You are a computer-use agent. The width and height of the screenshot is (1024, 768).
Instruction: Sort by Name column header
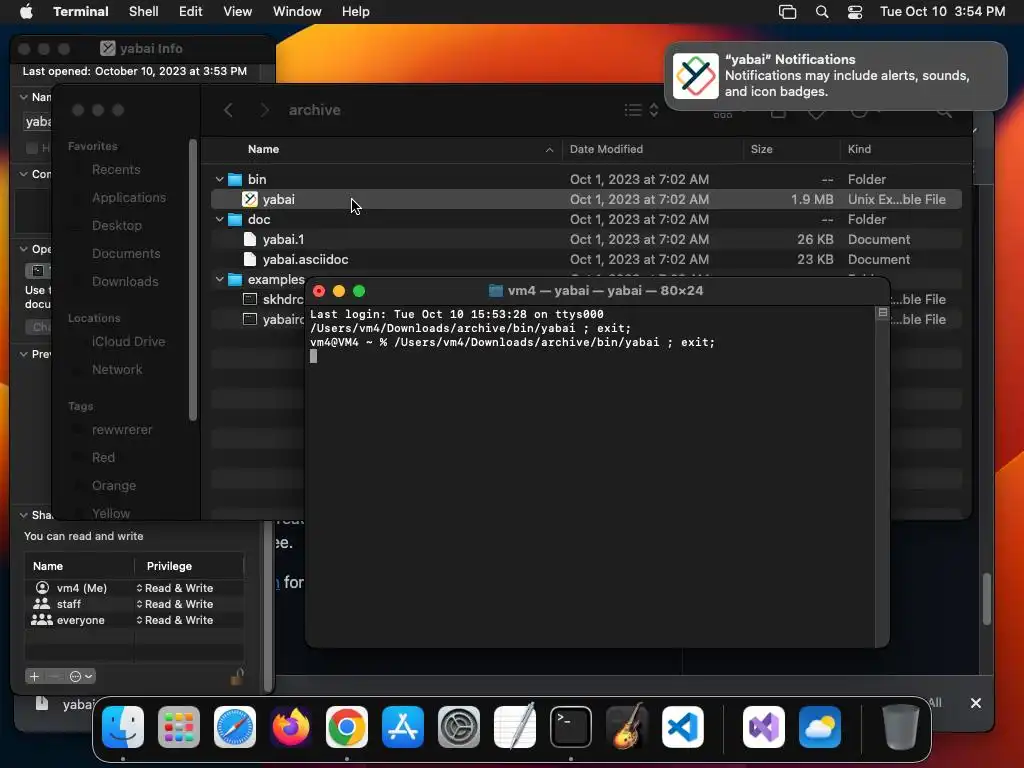(263, 149)
